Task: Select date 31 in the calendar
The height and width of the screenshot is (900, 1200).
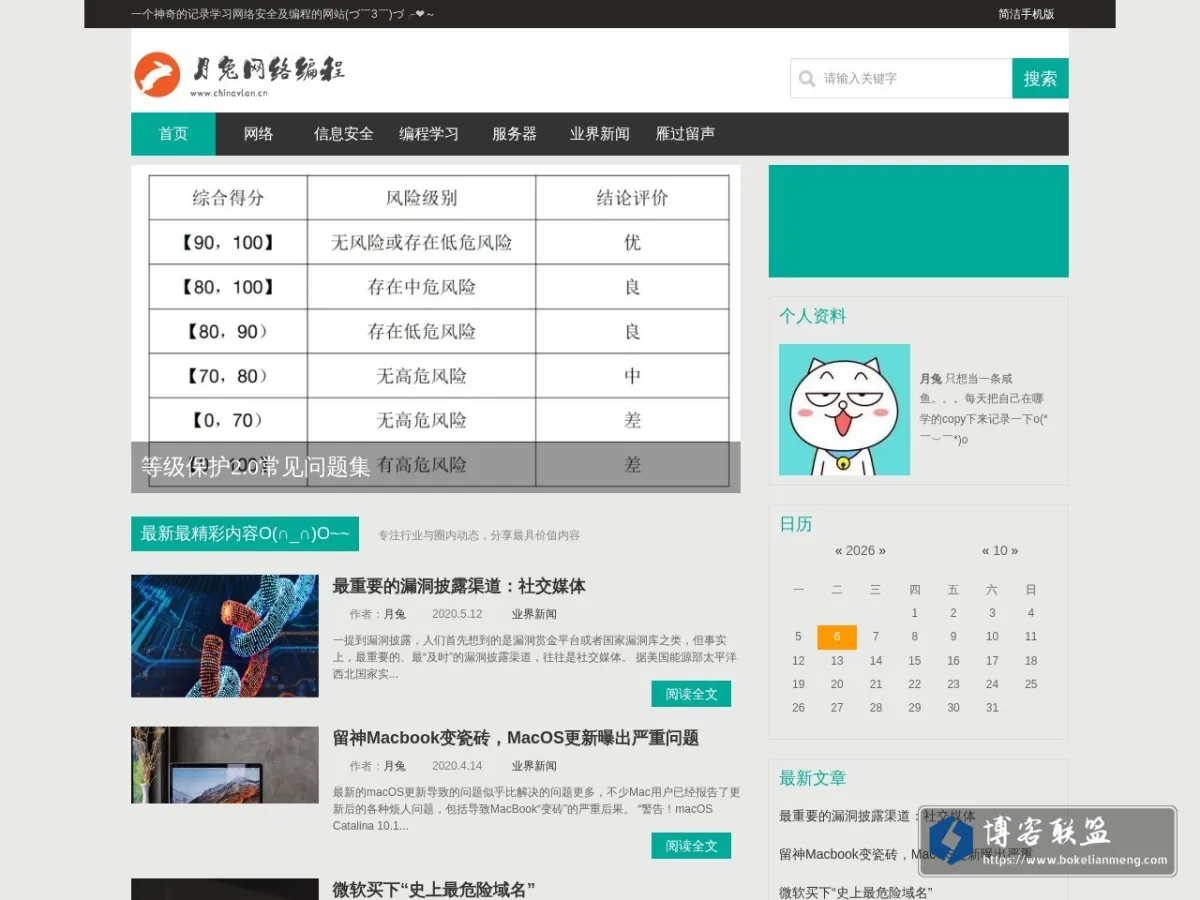Action: [992, 708]
